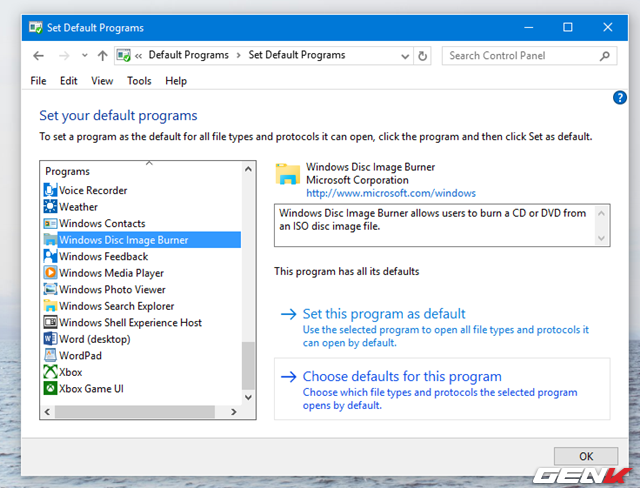Open help with the blue question mark icon
Screen dimensions: 640x488
click(x=620, y=98)
